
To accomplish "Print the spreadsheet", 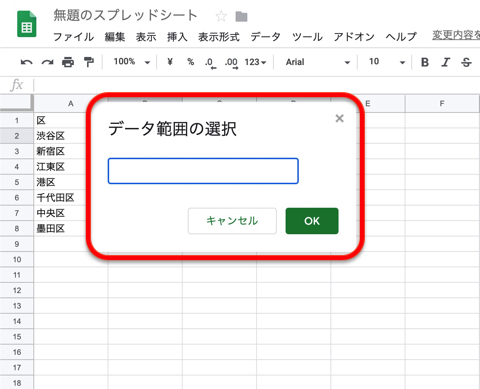I will (68, 62).
